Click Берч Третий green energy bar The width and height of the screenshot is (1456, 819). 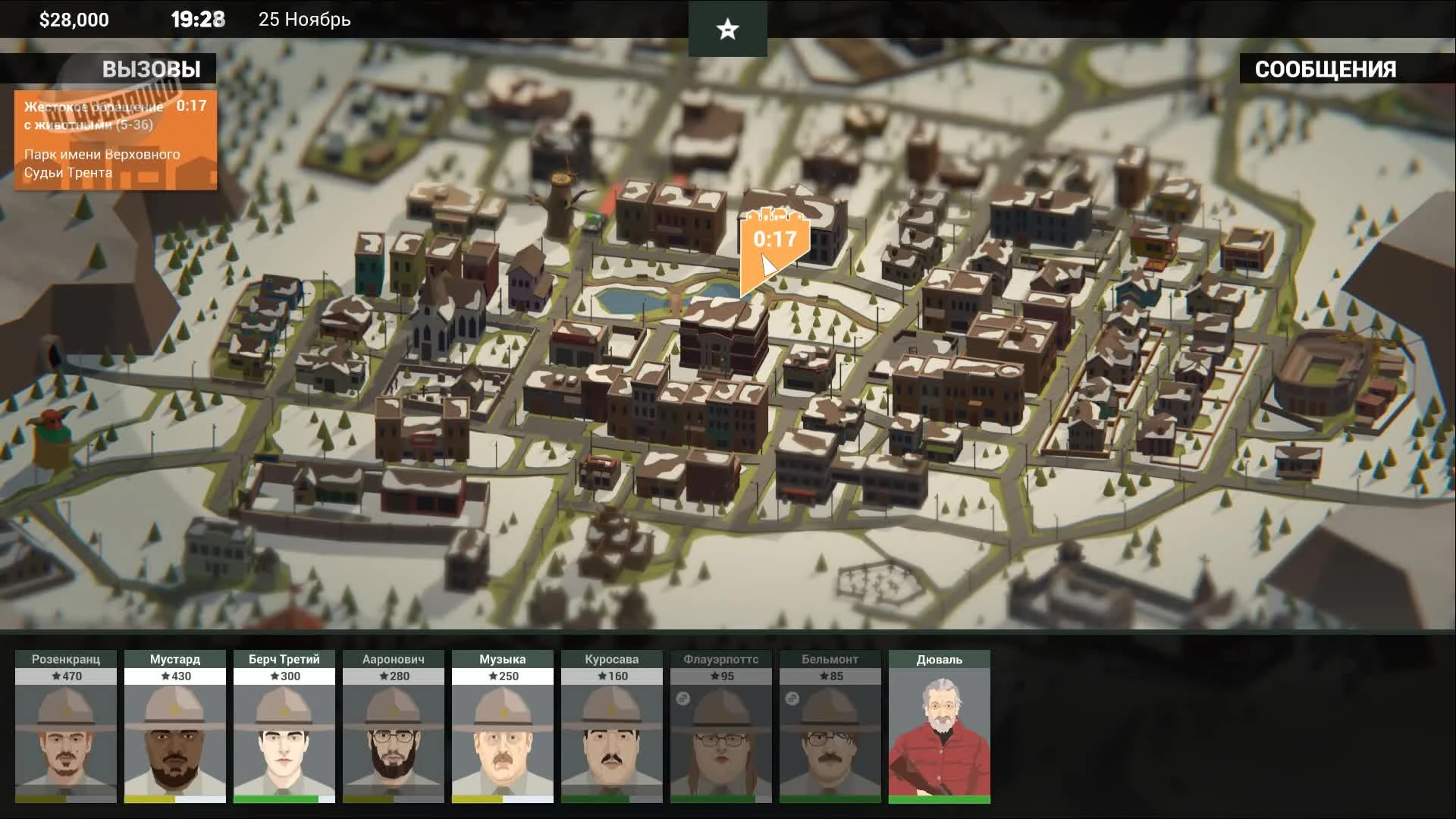[276, 799]
